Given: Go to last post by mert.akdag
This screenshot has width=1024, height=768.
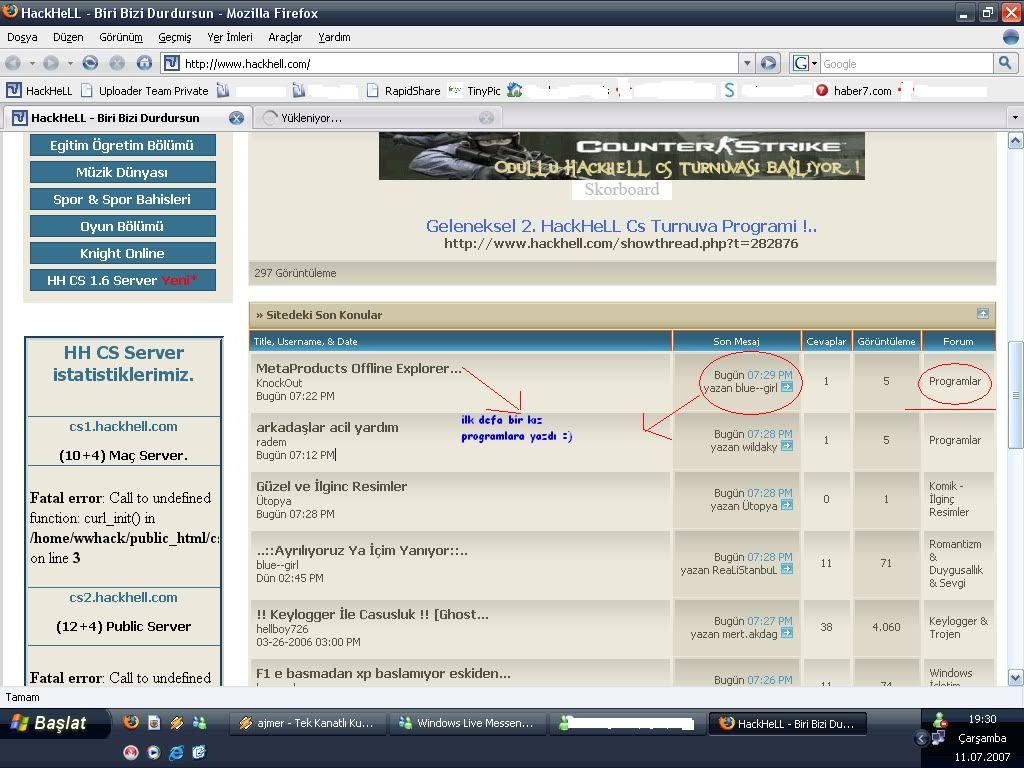Looking at the screenshot, I should [787, 633].
